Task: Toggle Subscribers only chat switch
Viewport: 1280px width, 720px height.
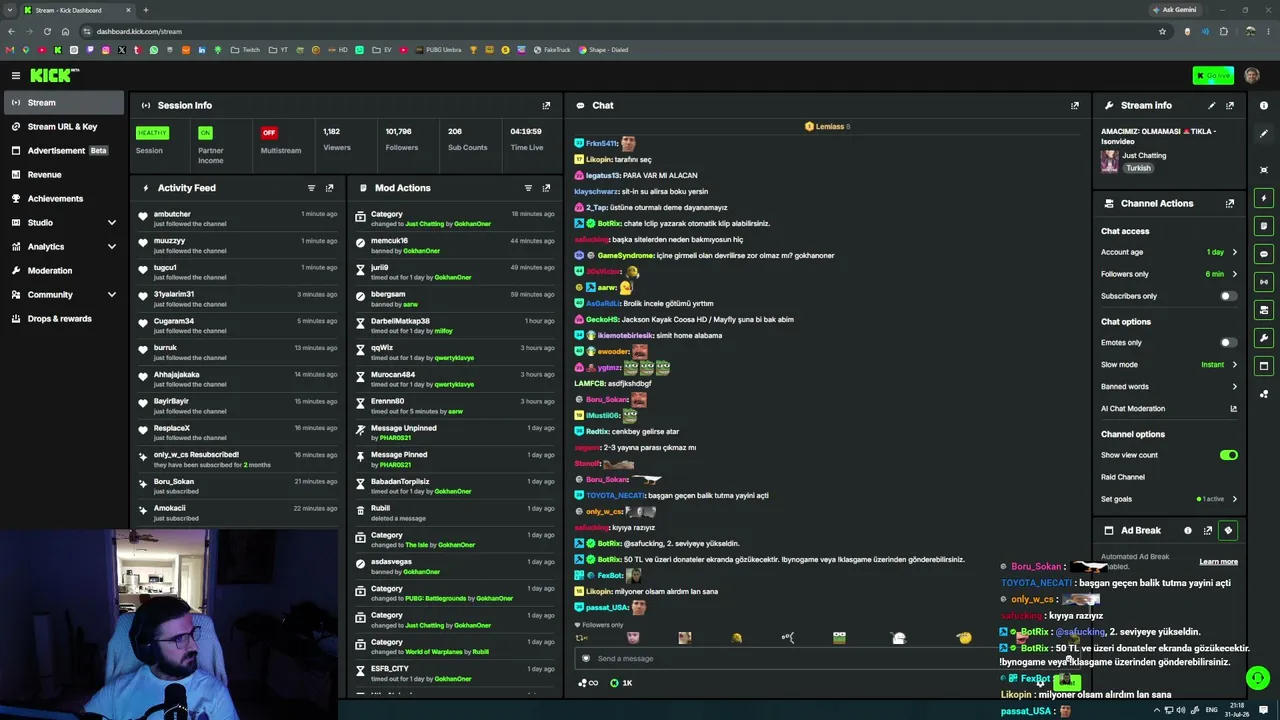Action: click(x=1228, y=296)
